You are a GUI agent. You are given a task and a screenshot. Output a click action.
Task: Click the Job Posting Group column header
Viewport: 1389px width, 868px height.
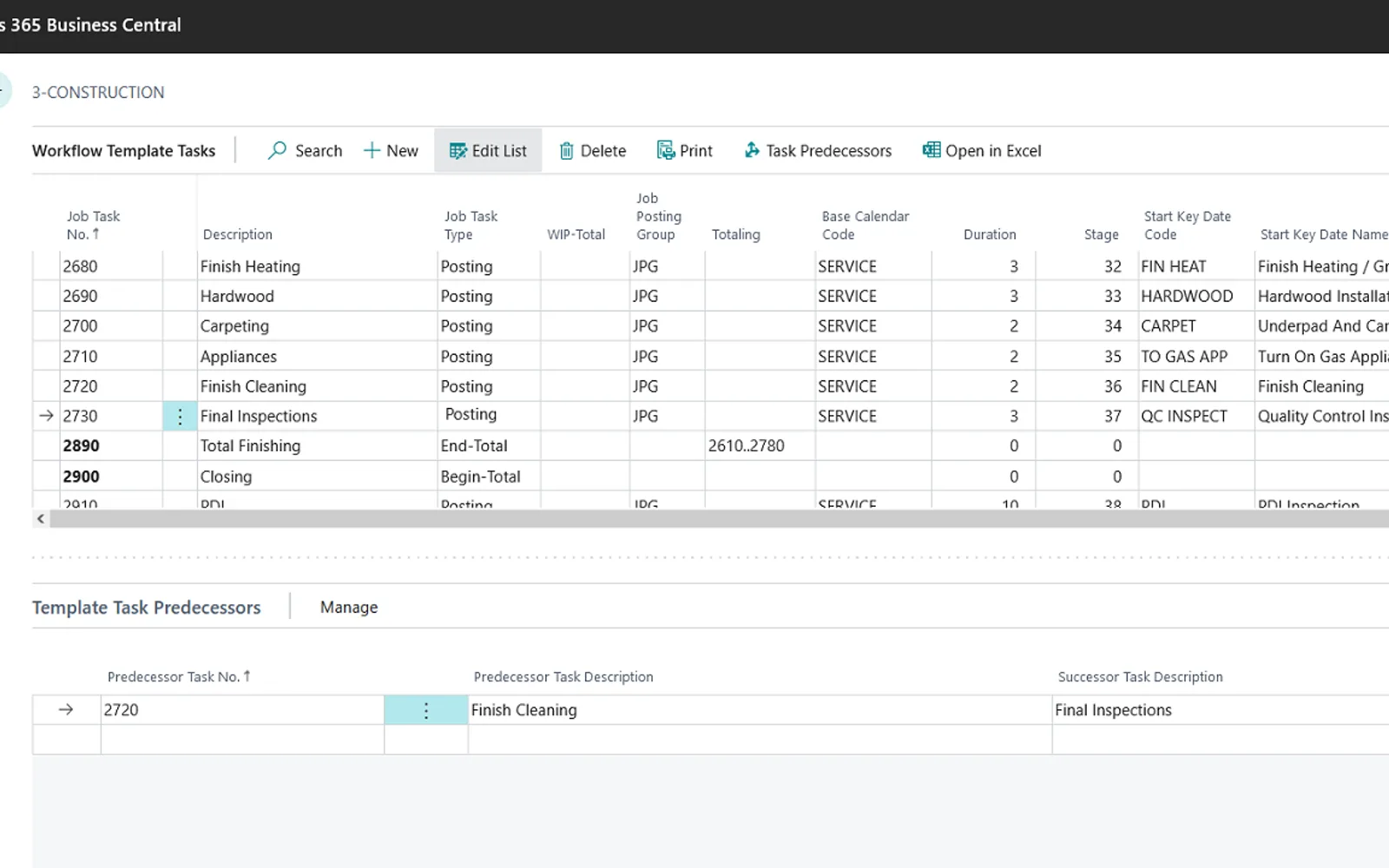coord(659,217)
